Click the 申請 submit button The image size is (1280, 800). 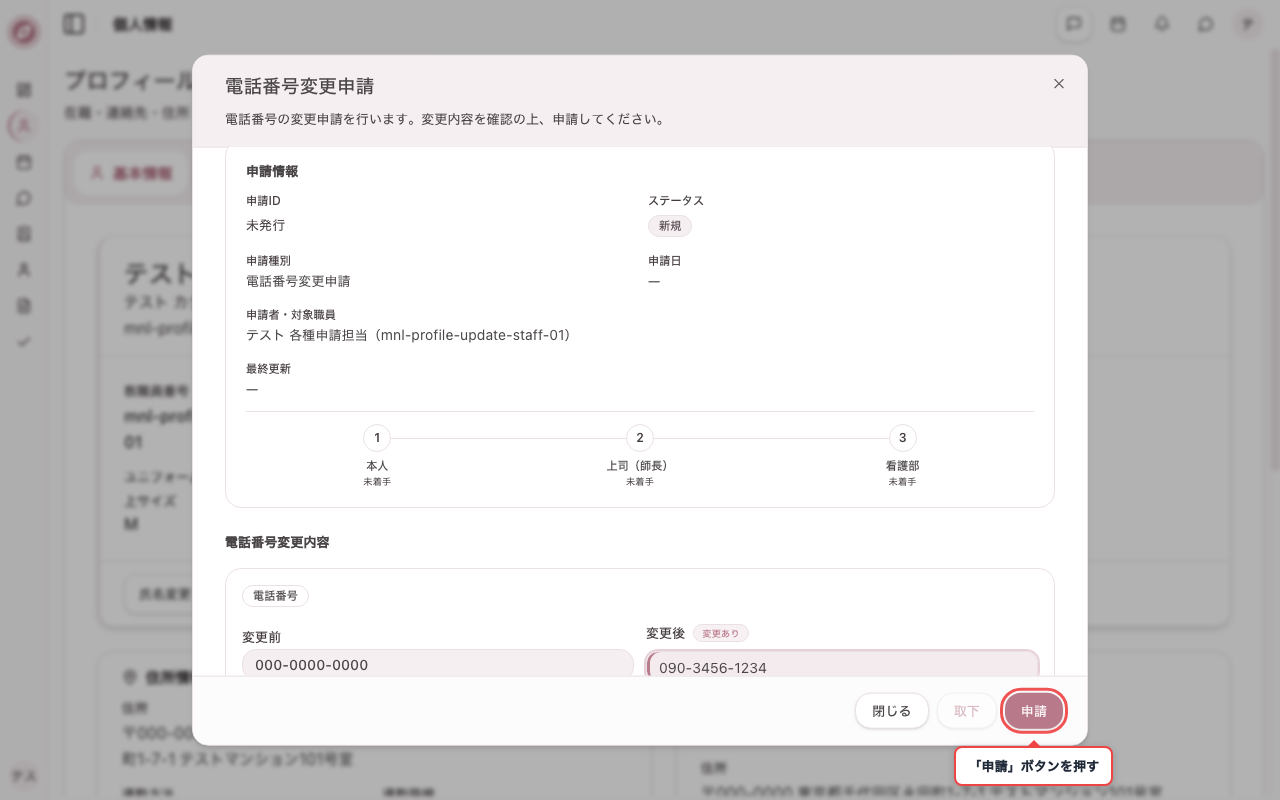1034,711
